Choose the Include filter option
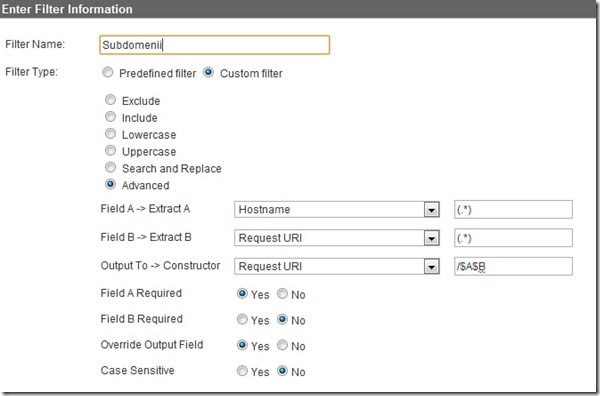 (110, 117)
